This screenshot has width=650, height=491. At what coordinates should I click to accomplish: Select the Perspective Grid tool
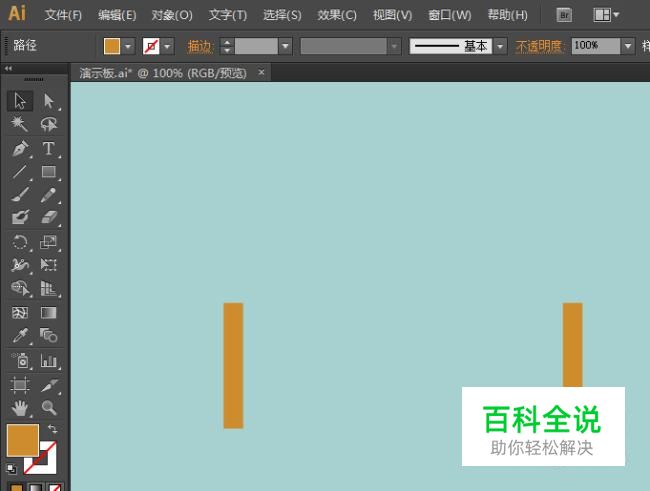[x=49, y=288]
